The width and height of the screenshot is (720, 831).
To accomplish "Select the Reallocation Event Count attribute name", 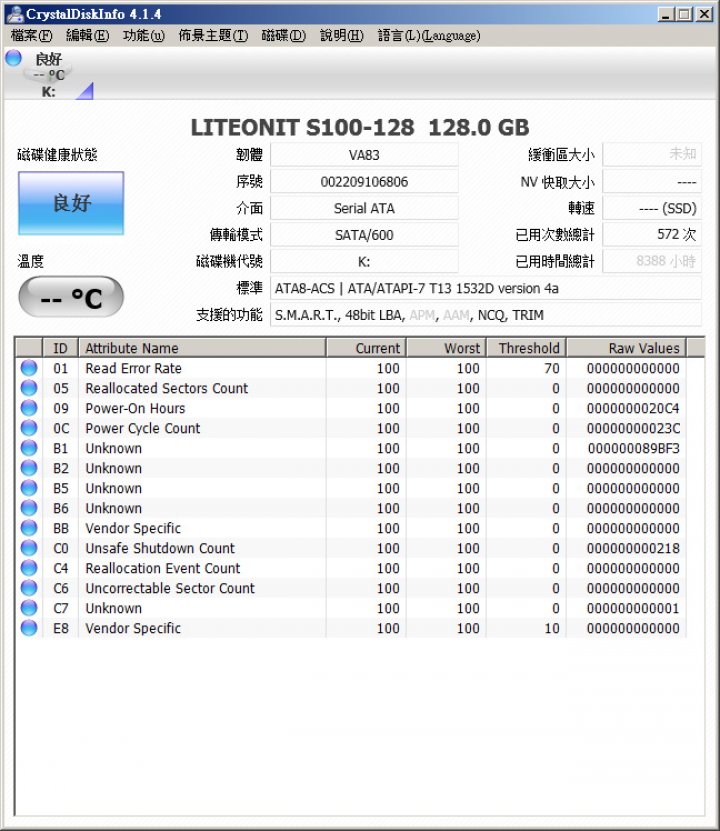I will point(163,568).
